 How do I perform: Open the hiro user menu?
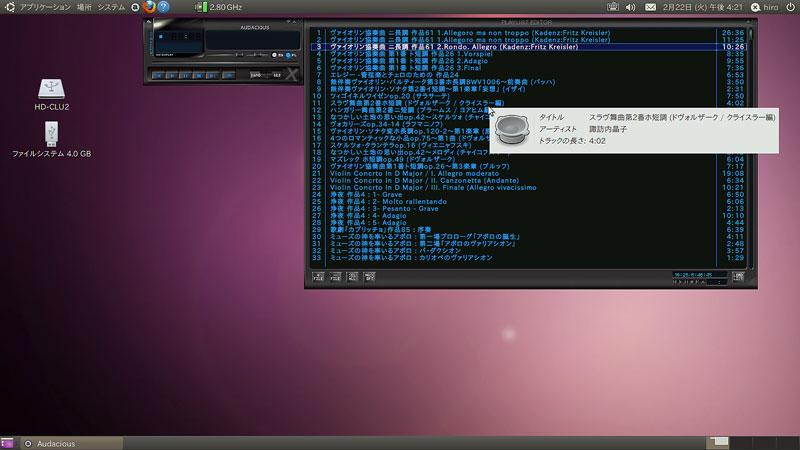tap(765, 7)
